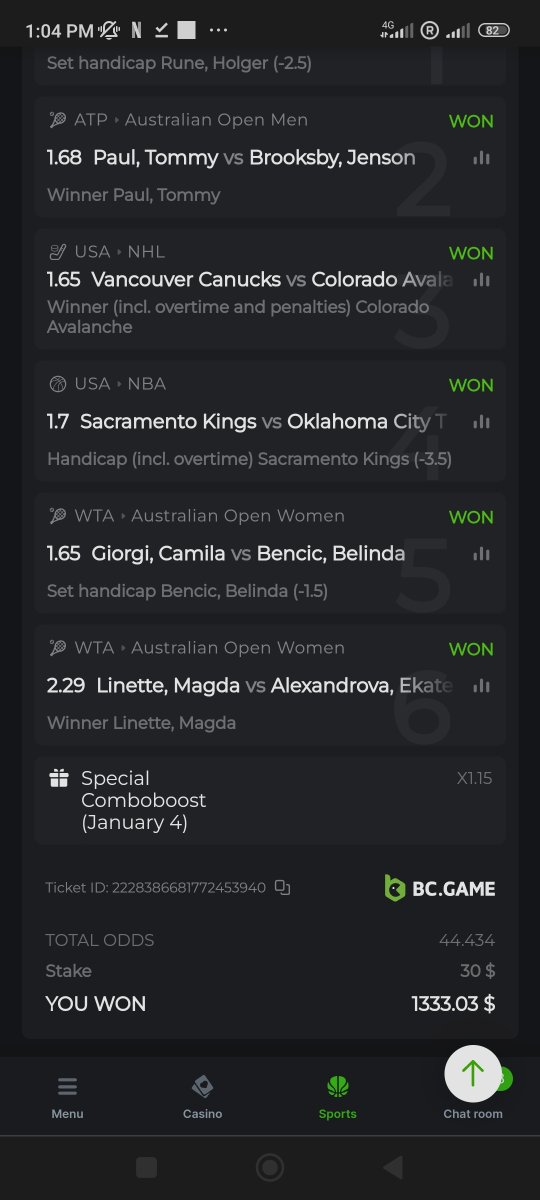View stats icon for Linette vs Alexandrova
Viewport: 540px width, 1200px height.
pos(482,686)
